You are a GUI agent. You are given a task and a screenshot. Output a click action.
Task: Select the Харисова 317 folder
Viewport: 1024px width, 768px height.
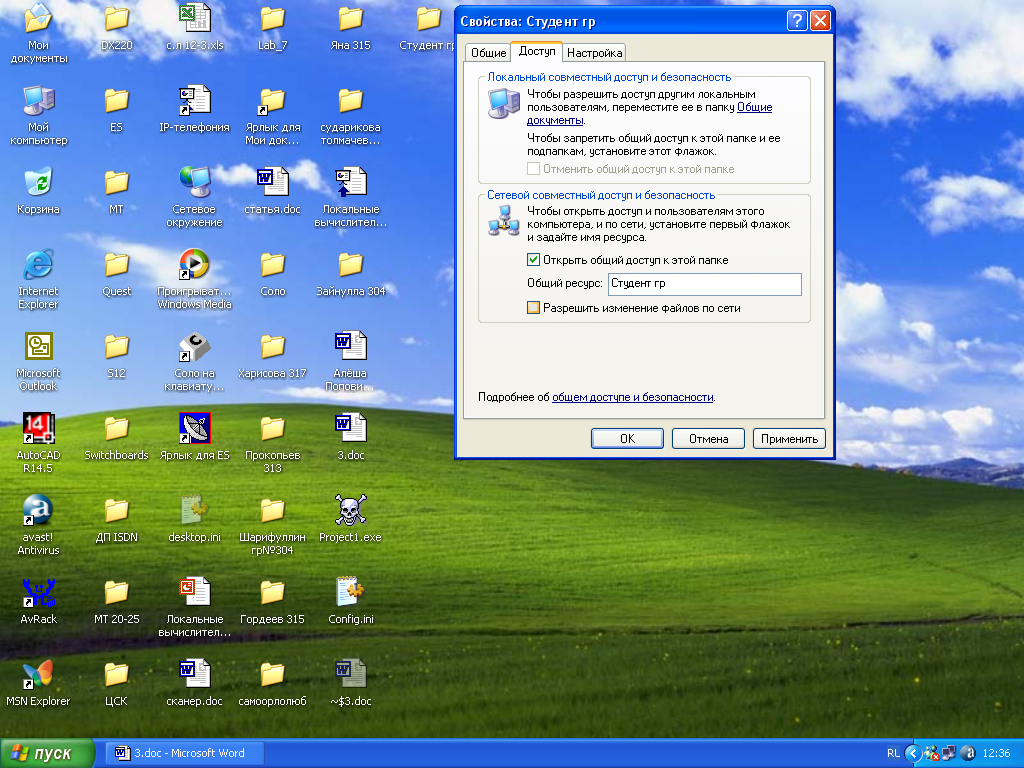point(272,346)
